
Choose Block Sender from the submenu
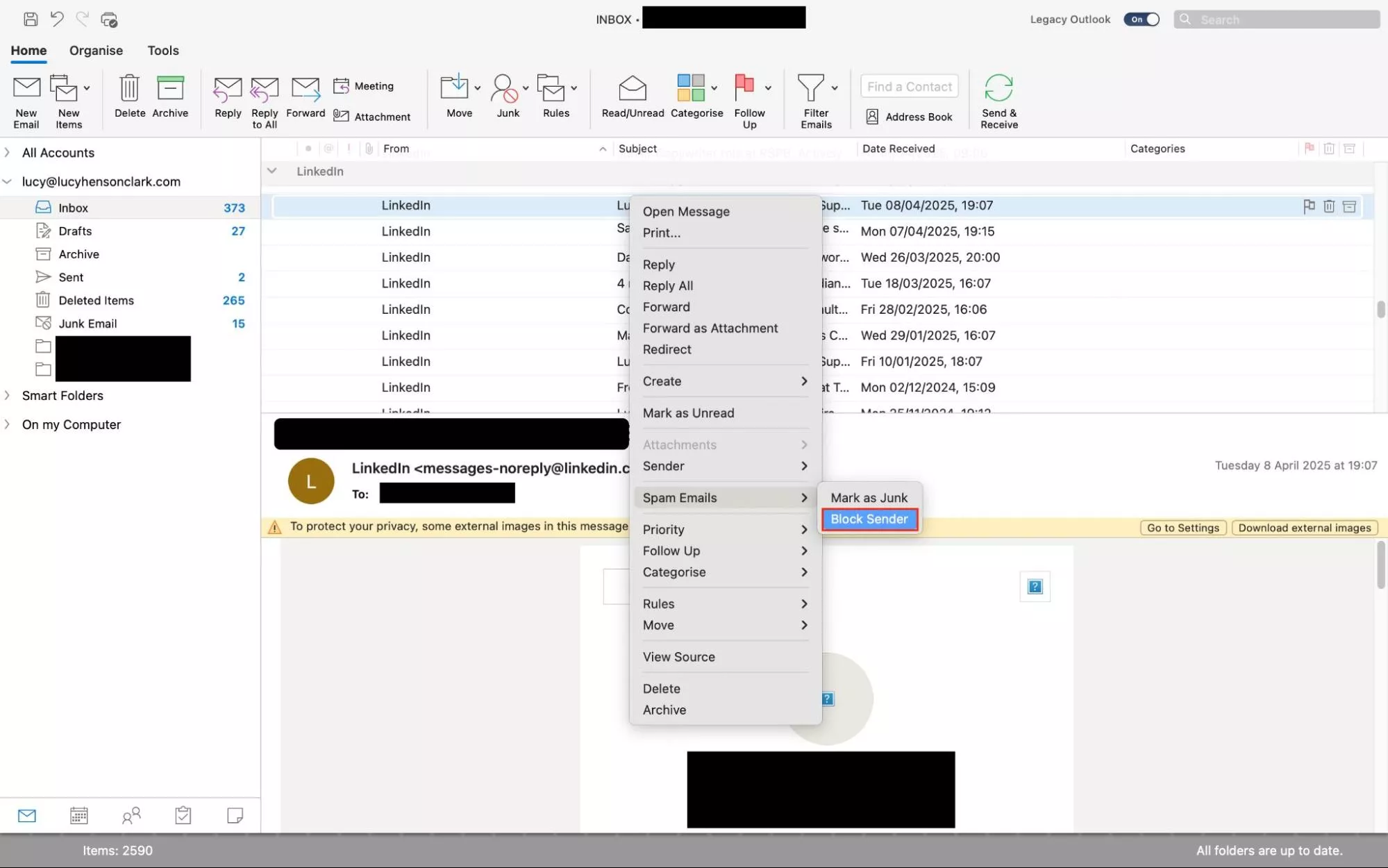pyautogui.click(x=869, y=519)
